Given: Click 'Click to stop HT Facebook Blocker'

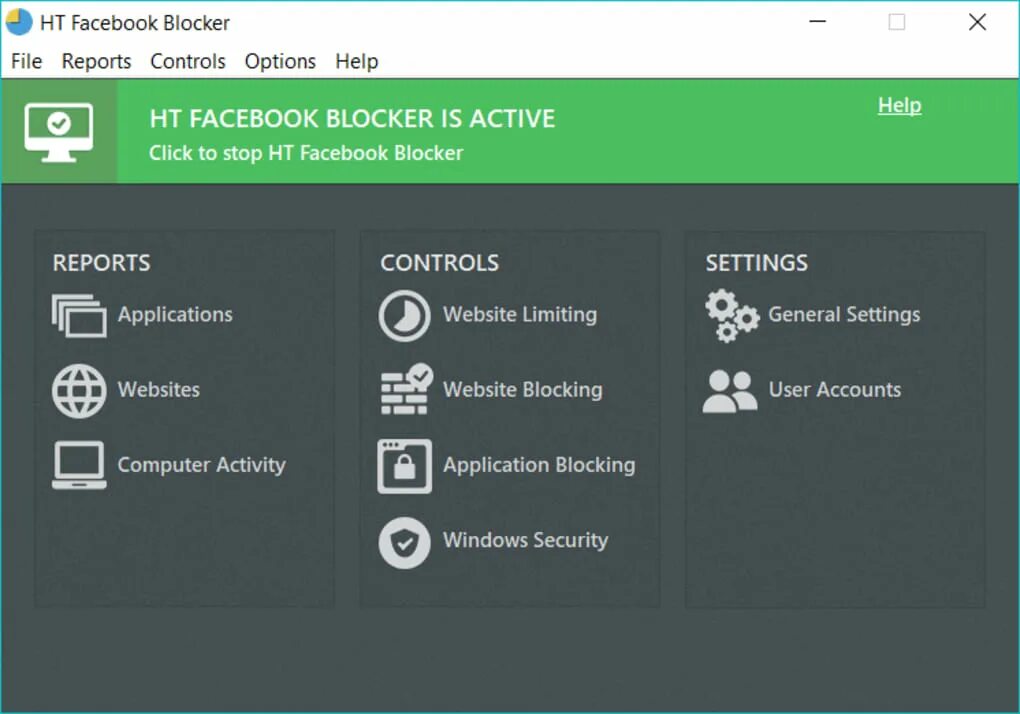Looking at the screenshot, I should point(306,153).
